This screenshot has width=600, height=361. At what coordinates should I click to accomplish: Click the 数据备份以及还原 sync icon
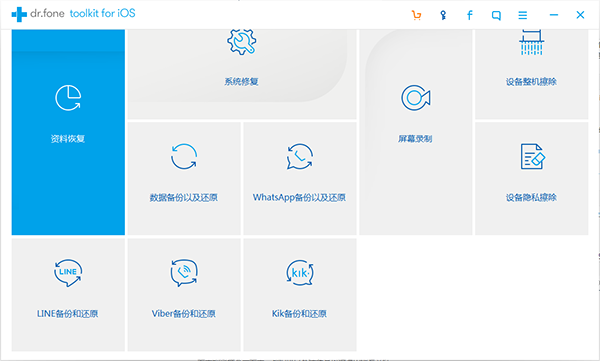[184, 157]
